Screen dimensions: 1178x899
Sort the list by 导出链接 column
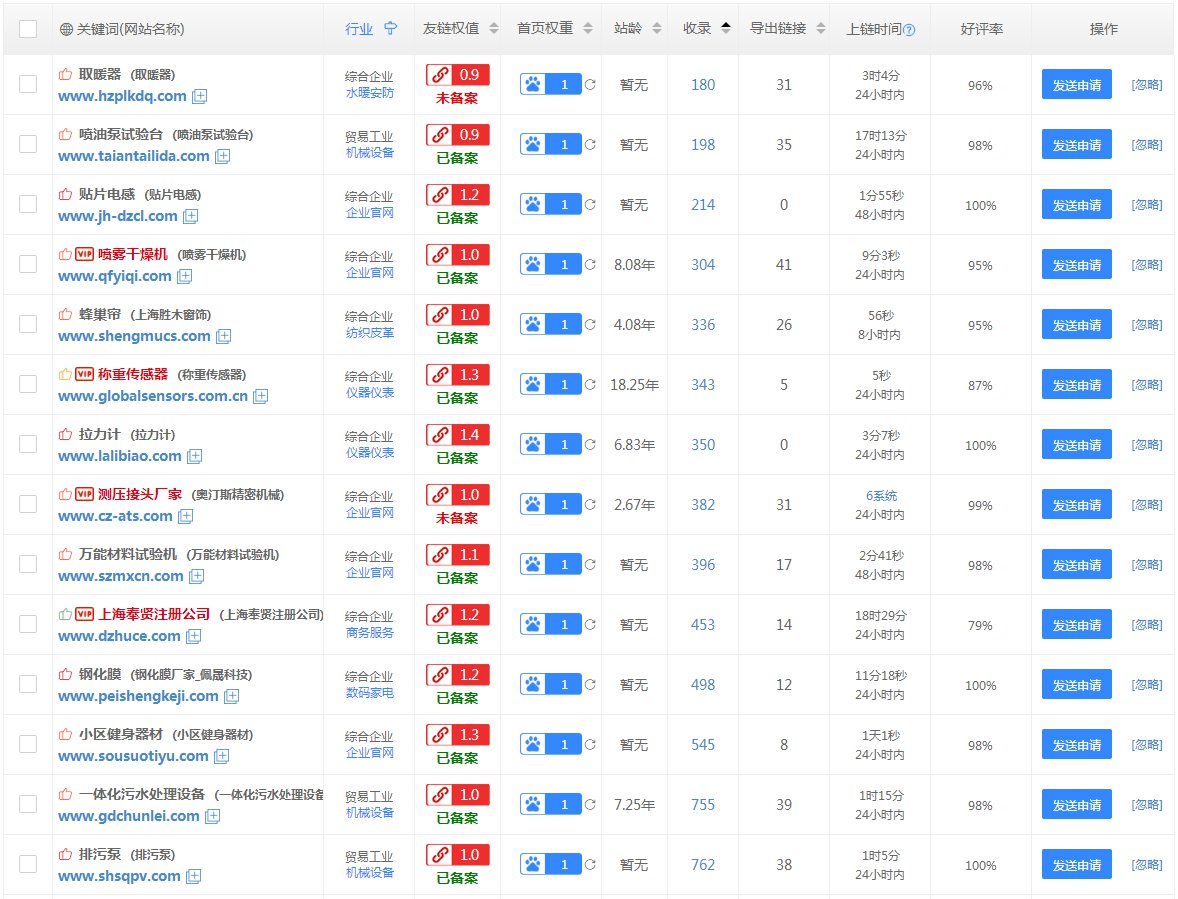(x=817, y=29)
